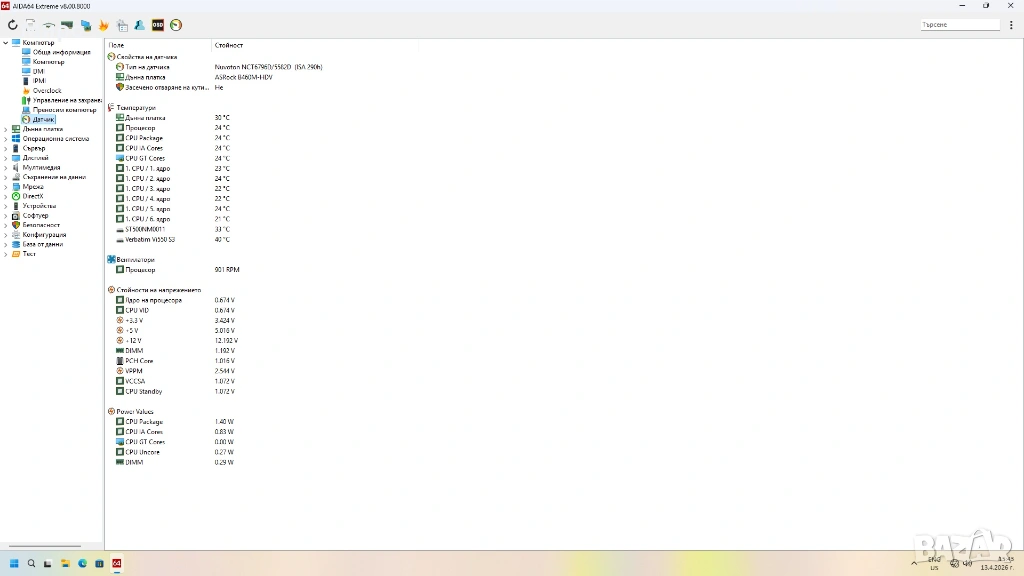This screenshot has width=1024, height=576.
Task: Expand the Мултимедия tree node
Action: tap(5, 168)
